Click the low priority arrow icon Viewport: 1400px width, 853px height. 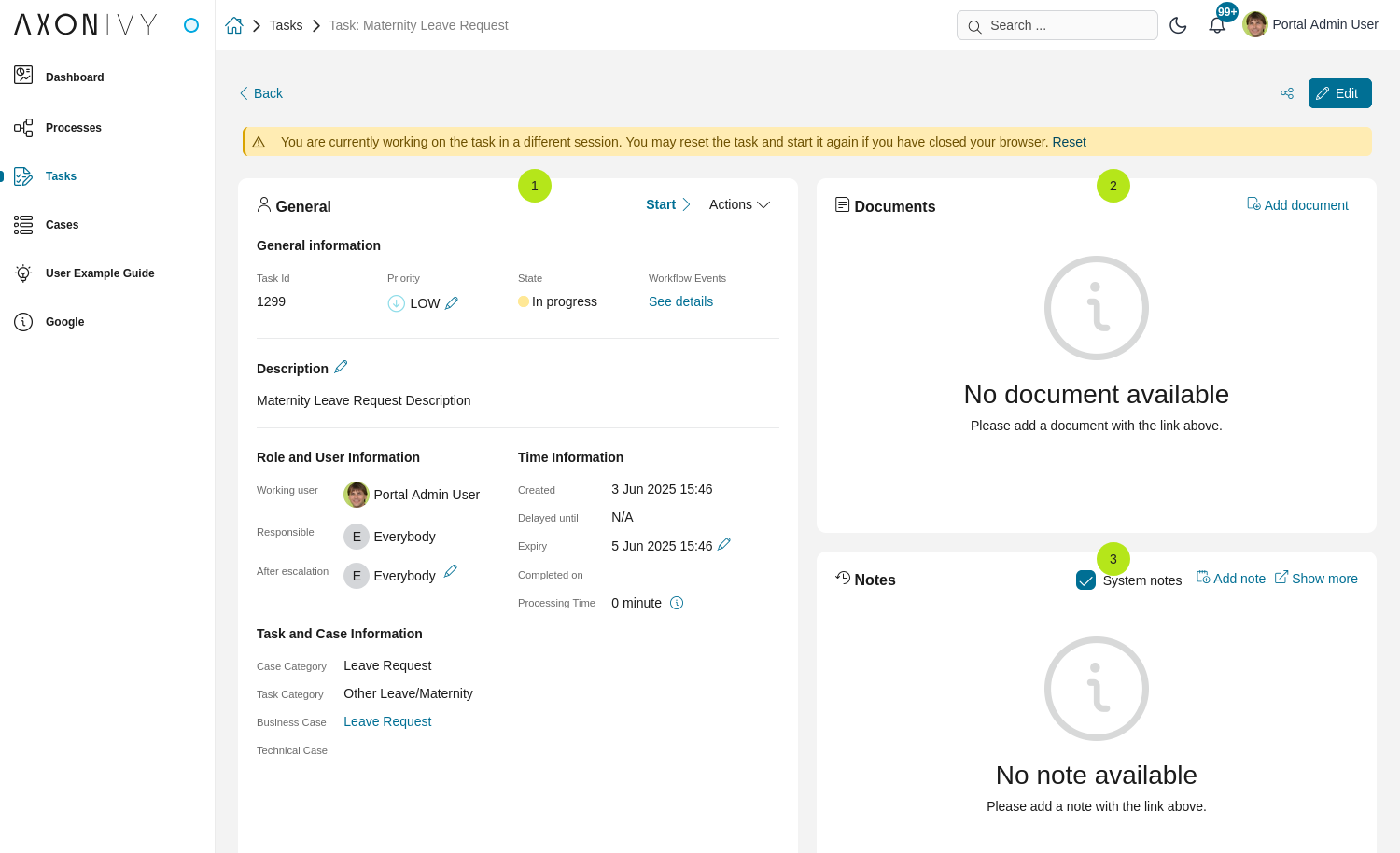pos(396,303)
